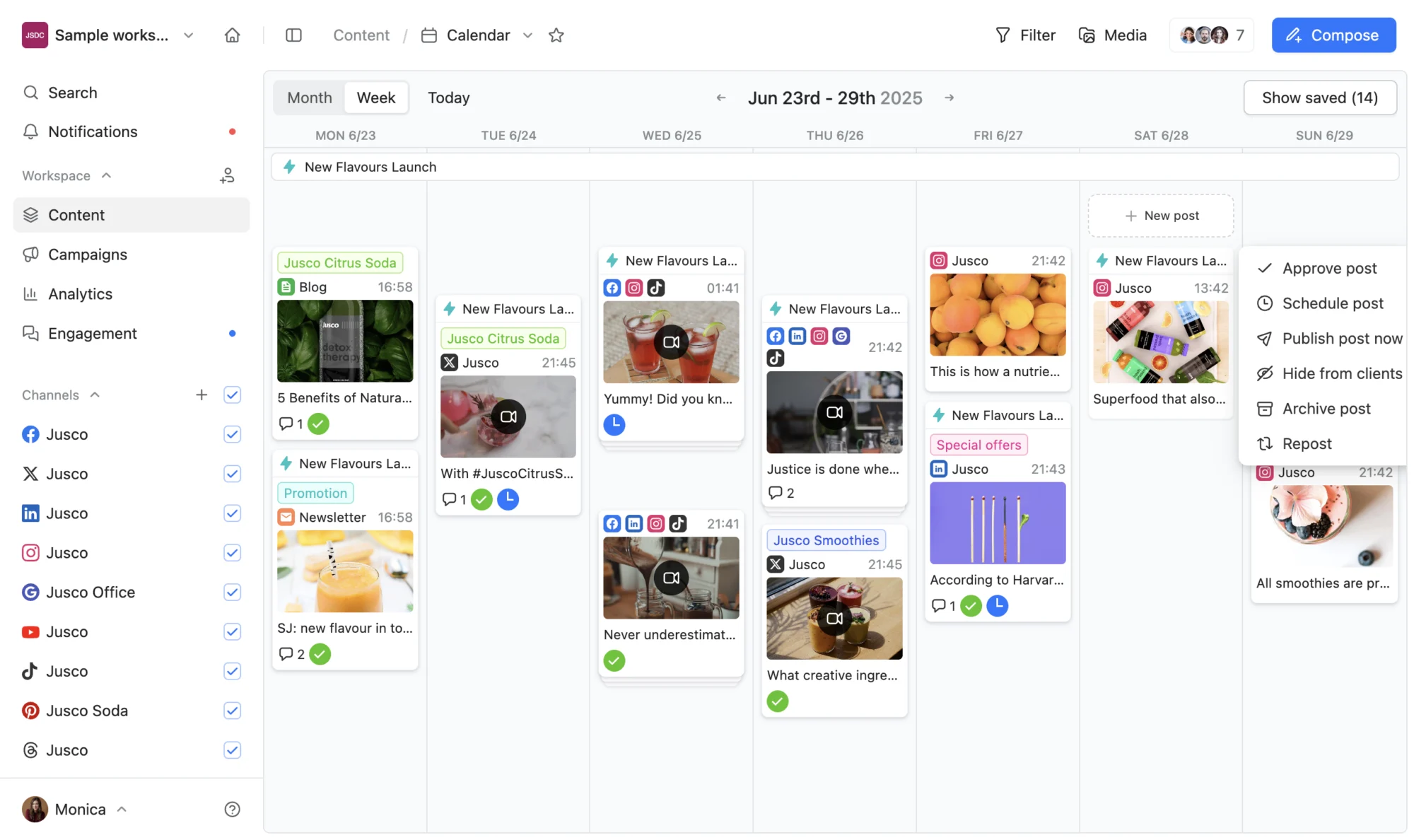Open Analytics chart item

132,294
